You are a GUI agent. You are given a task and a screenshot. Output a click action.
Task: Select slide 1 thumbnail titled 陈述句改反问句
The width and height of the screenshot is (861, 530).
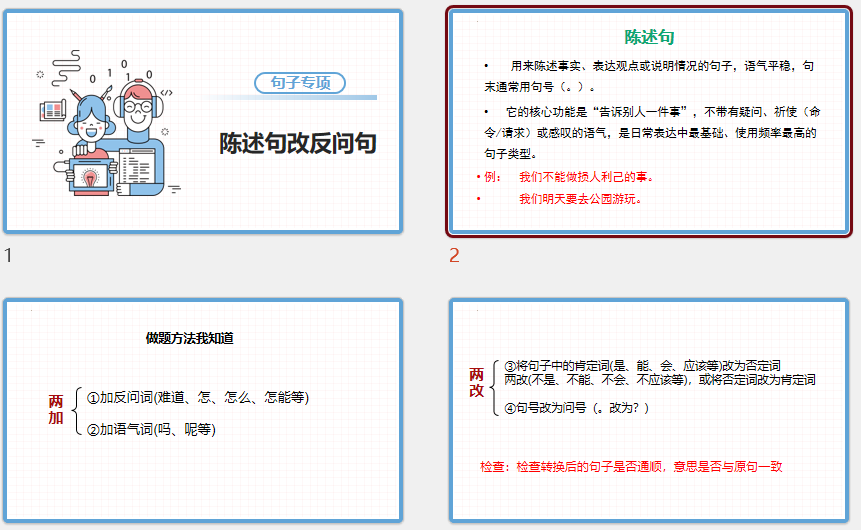click(x=203, y=121)
